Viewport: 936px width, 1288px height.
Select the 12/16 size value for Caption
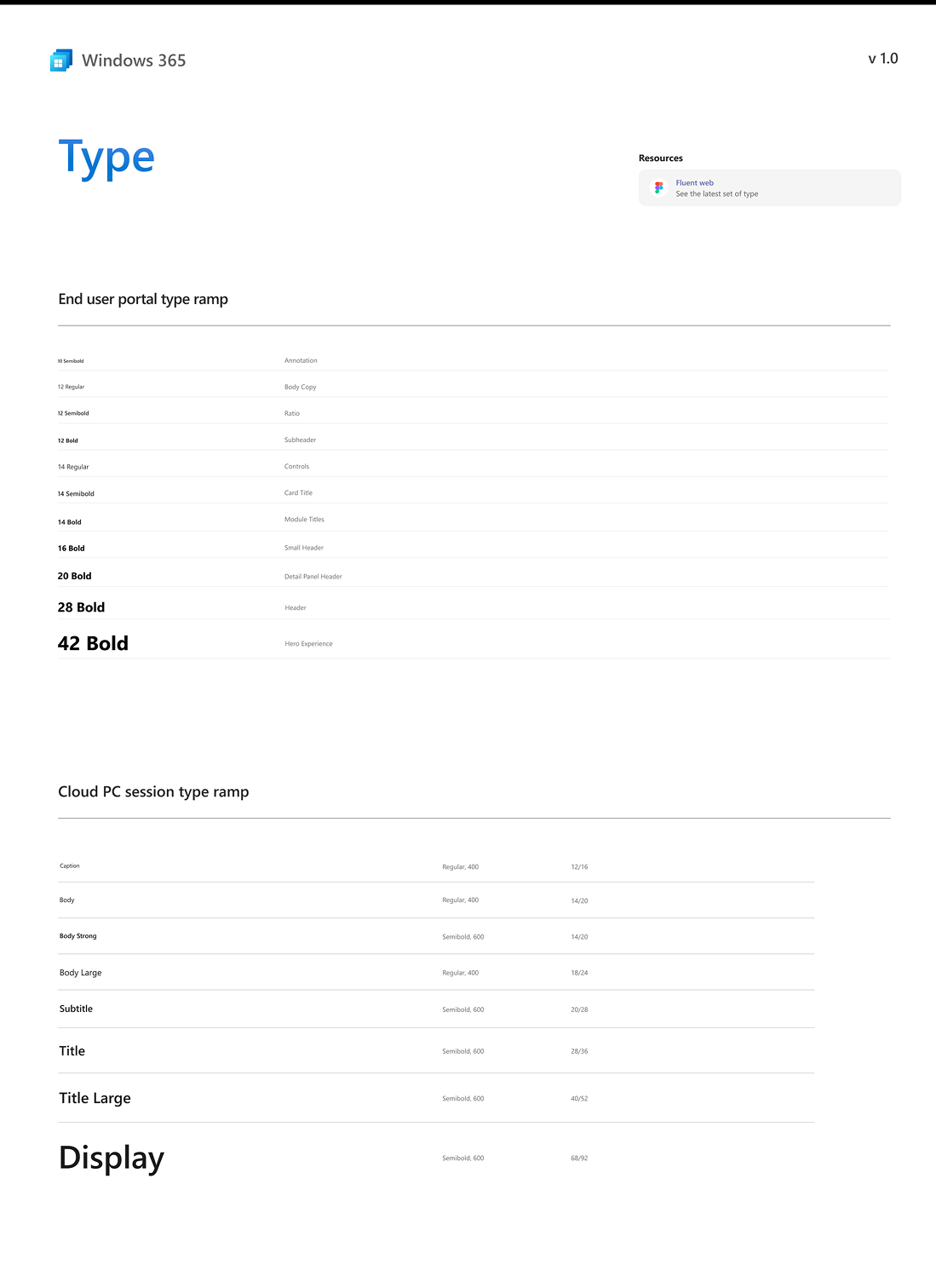(x=579, y=867)
